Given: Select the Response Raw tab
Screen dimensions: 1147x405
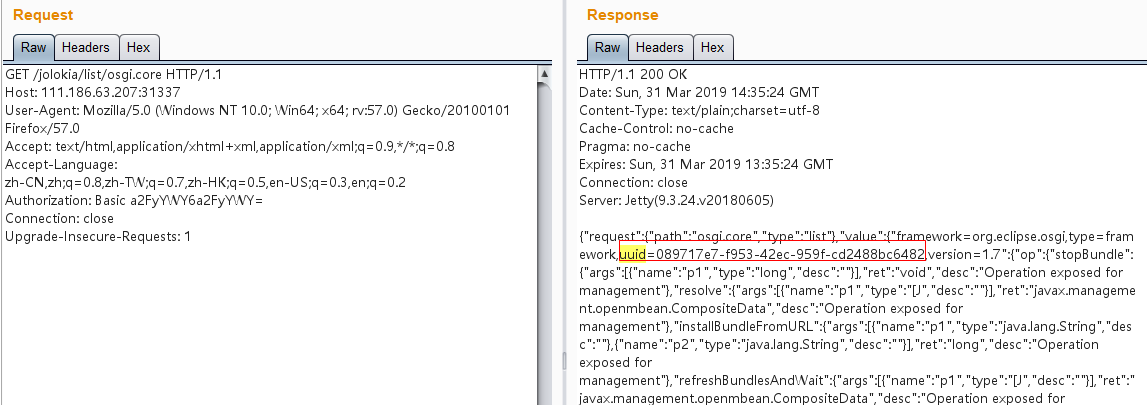Looking at the screenshot, I should pyautogui.click(x=607, y=48).
